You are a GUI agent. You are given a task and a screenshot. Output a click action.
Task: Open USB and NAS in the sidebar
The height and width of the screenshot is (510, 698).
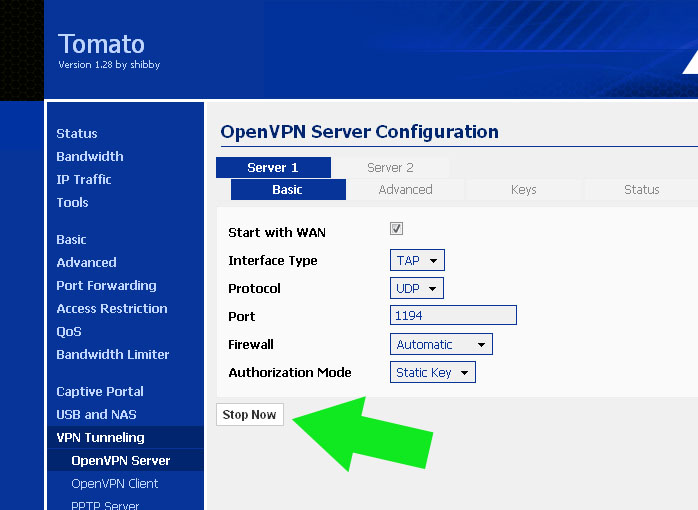(97, 415)
